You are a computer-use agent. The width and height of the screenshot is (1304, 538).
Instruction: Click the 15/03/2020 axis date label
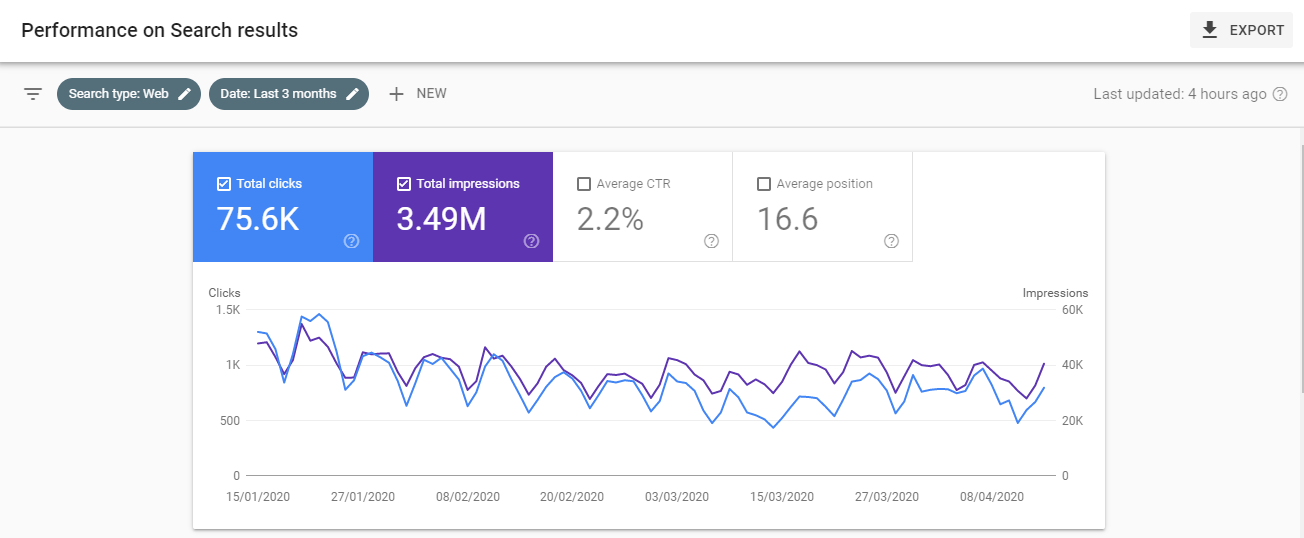(x=782, y=497)
